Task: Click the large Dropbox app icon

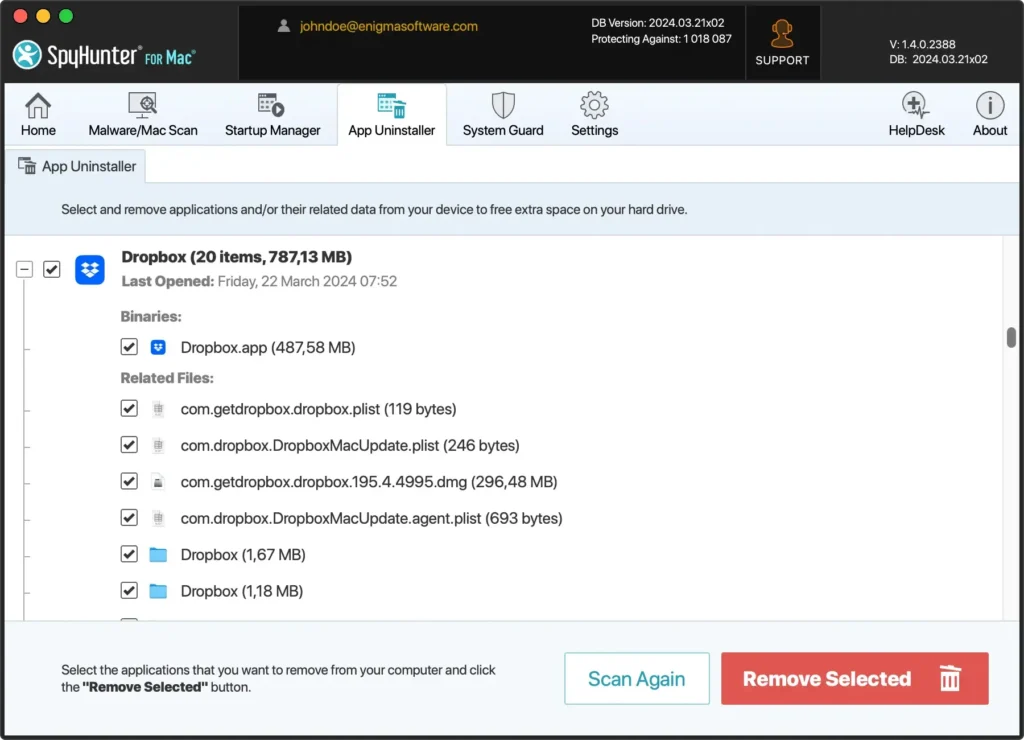Action: [90, 269]
